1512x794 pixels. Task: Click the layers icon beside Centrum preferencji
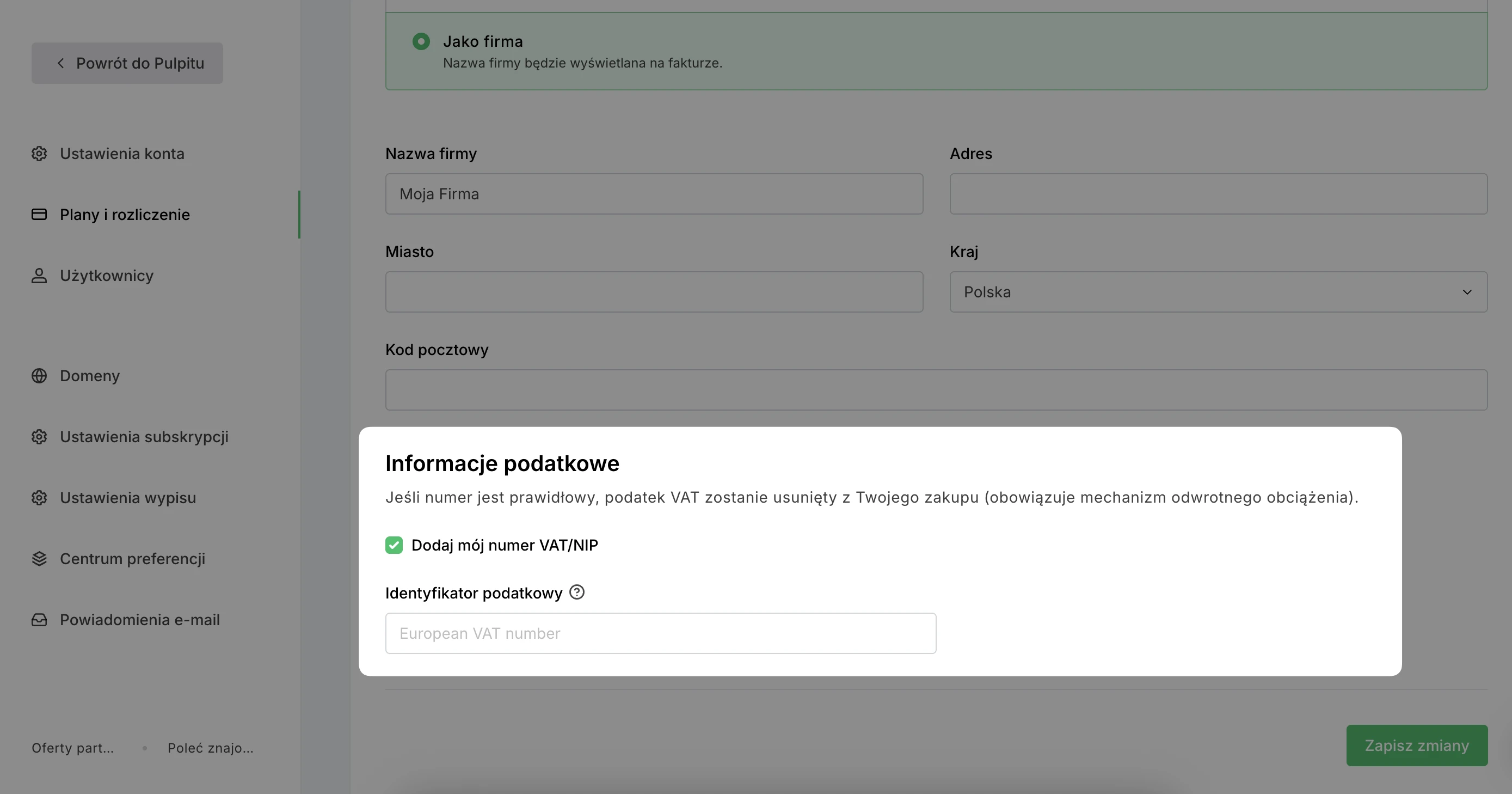(39, 559)
